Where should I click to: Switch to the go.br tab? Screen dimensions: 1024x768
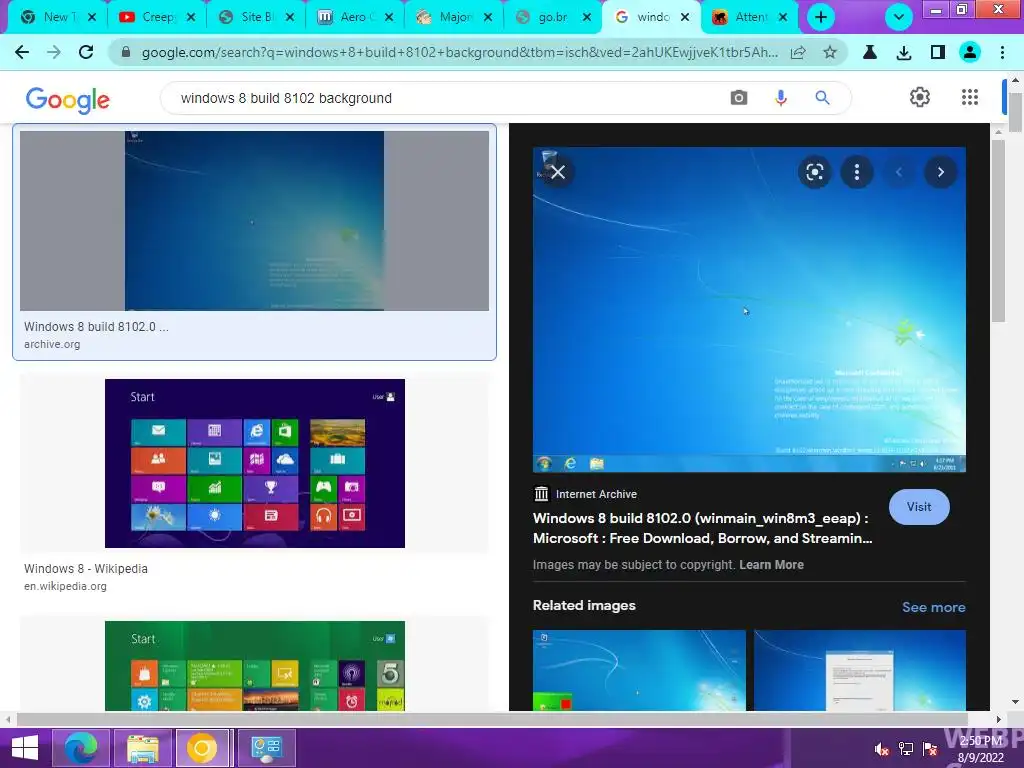pos(552,17)
